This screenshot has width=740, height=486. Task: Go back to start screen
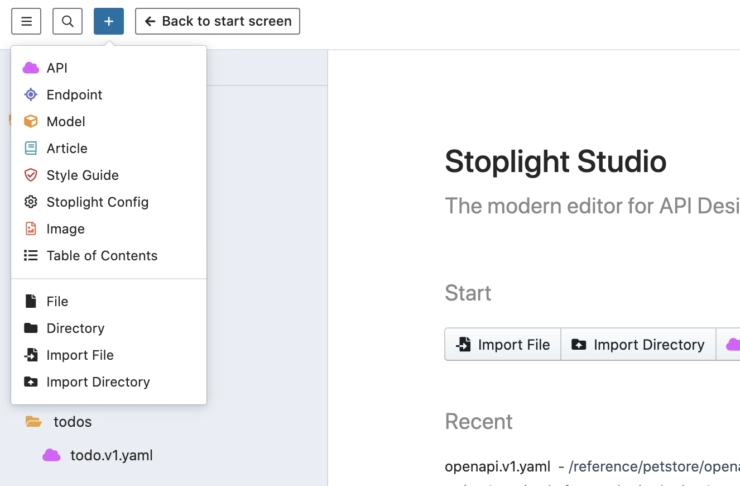218,21
